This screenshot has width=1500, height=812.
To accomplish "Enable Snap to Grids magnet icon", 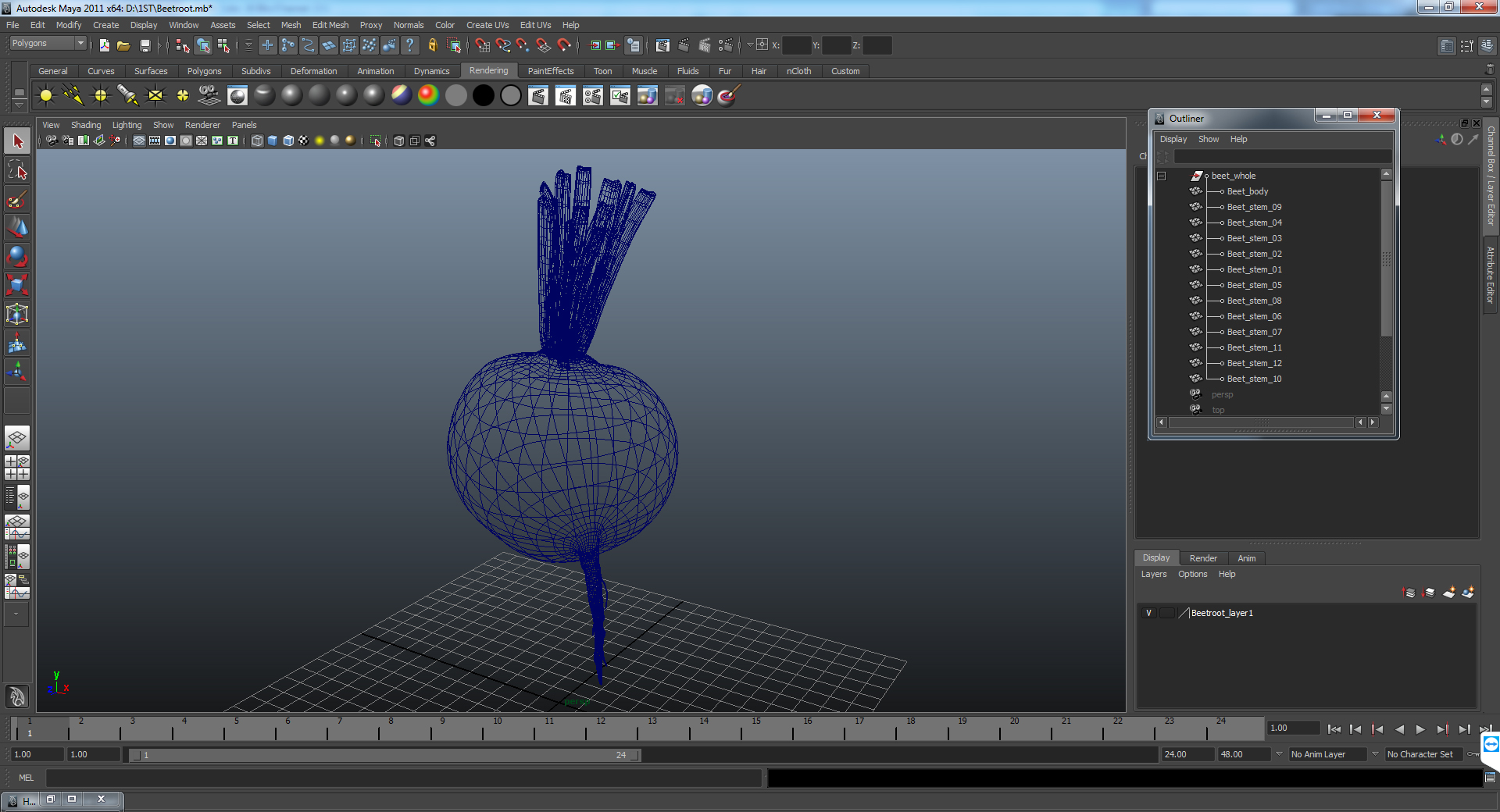I will (482, 46).
